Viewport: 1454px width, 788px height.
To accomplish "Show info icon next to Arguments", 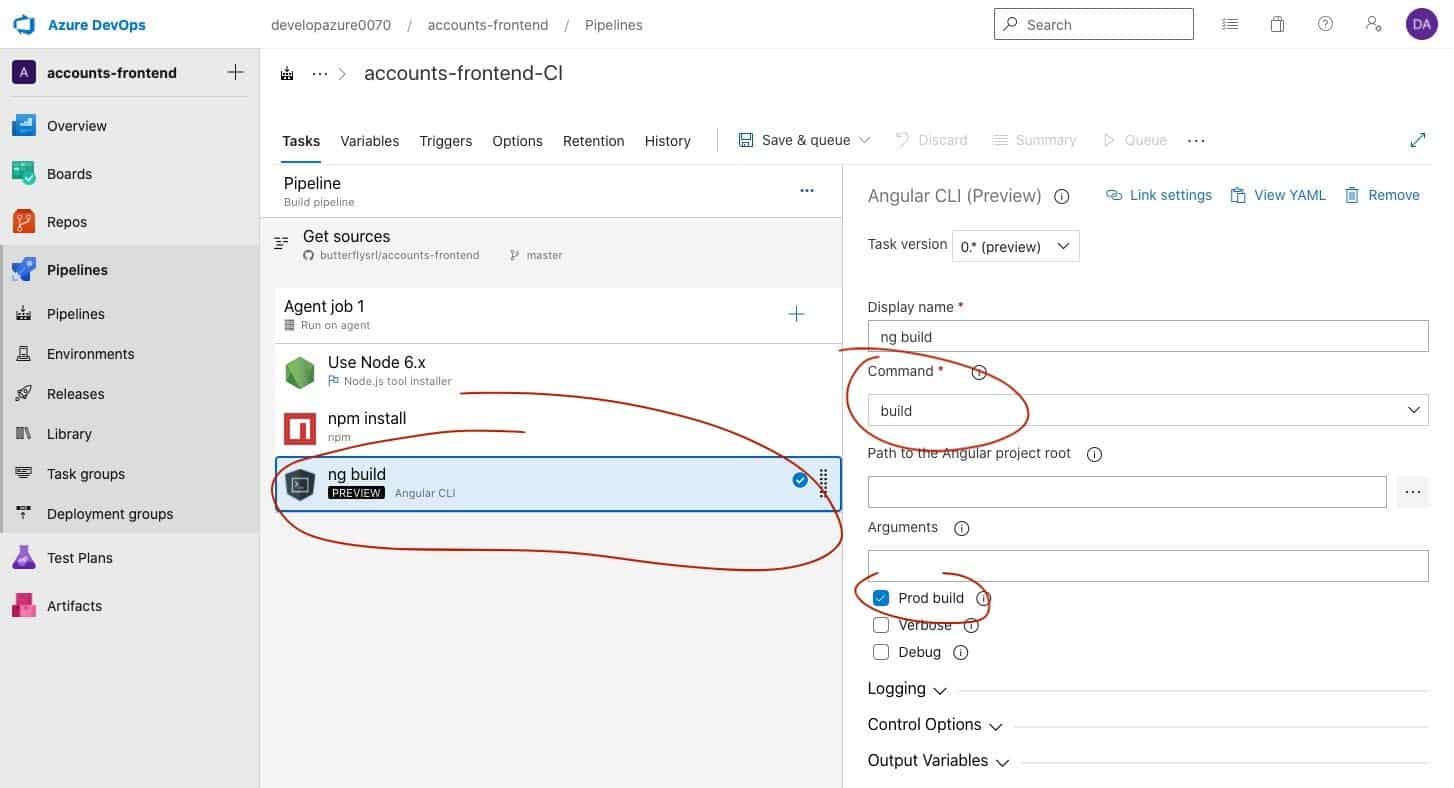I will pos(961,528).
